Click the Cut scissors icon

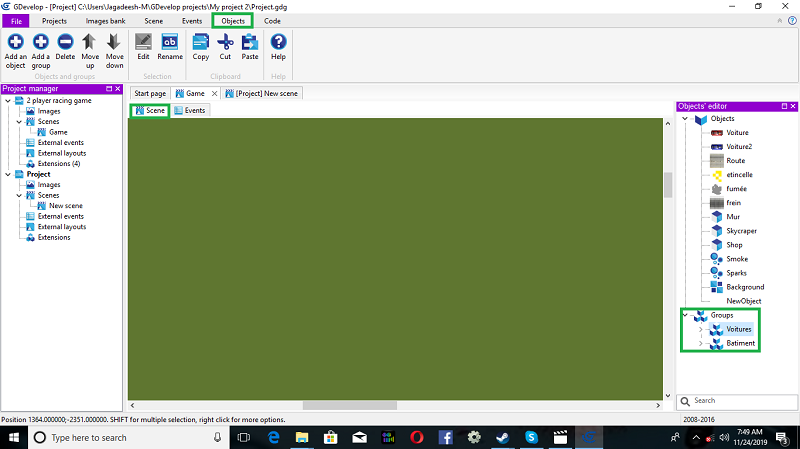tap(225, 42)
